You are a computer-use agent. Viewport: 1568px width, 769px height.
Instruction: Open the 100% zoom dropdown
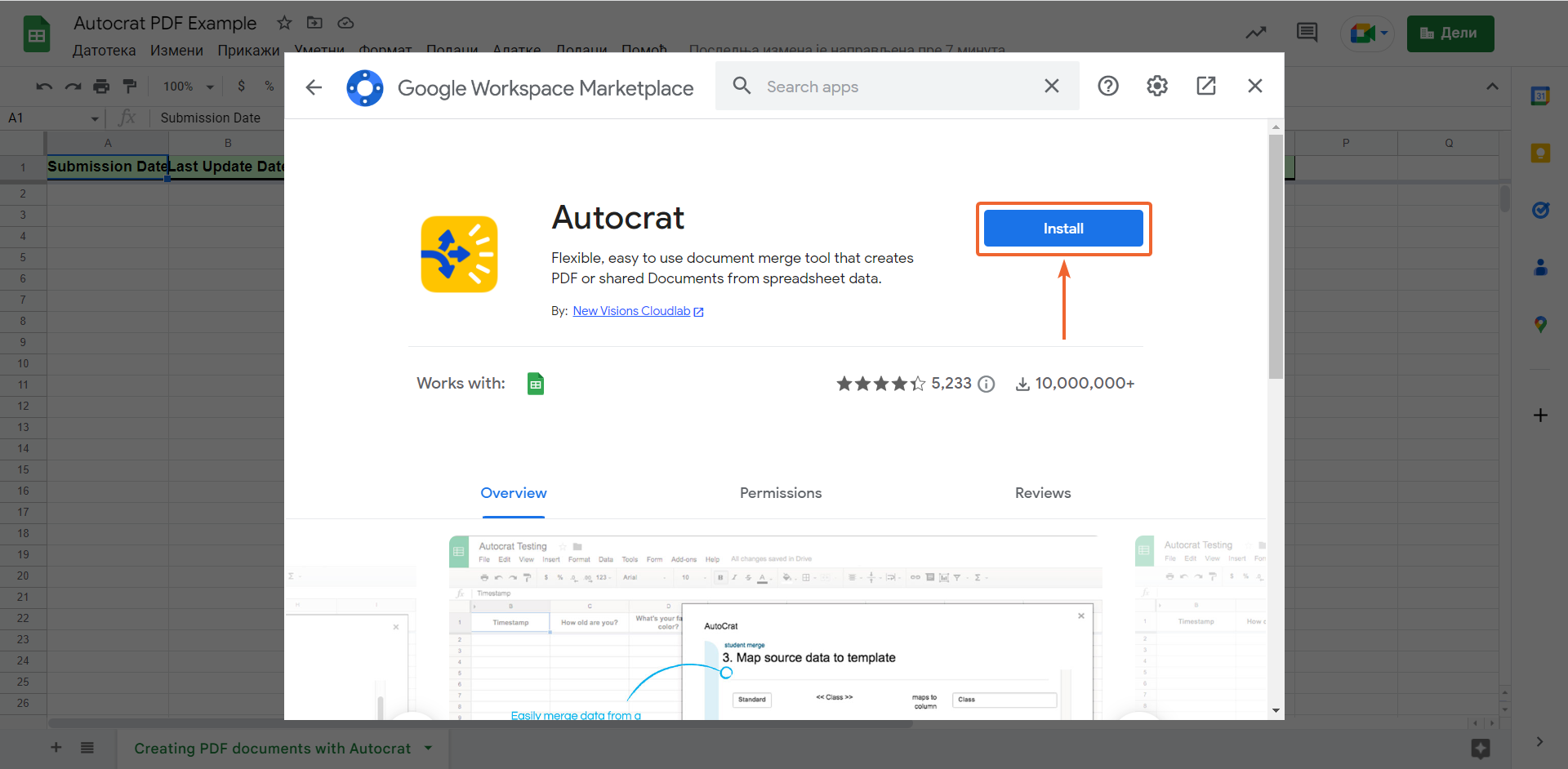click(x=189, y=87)
